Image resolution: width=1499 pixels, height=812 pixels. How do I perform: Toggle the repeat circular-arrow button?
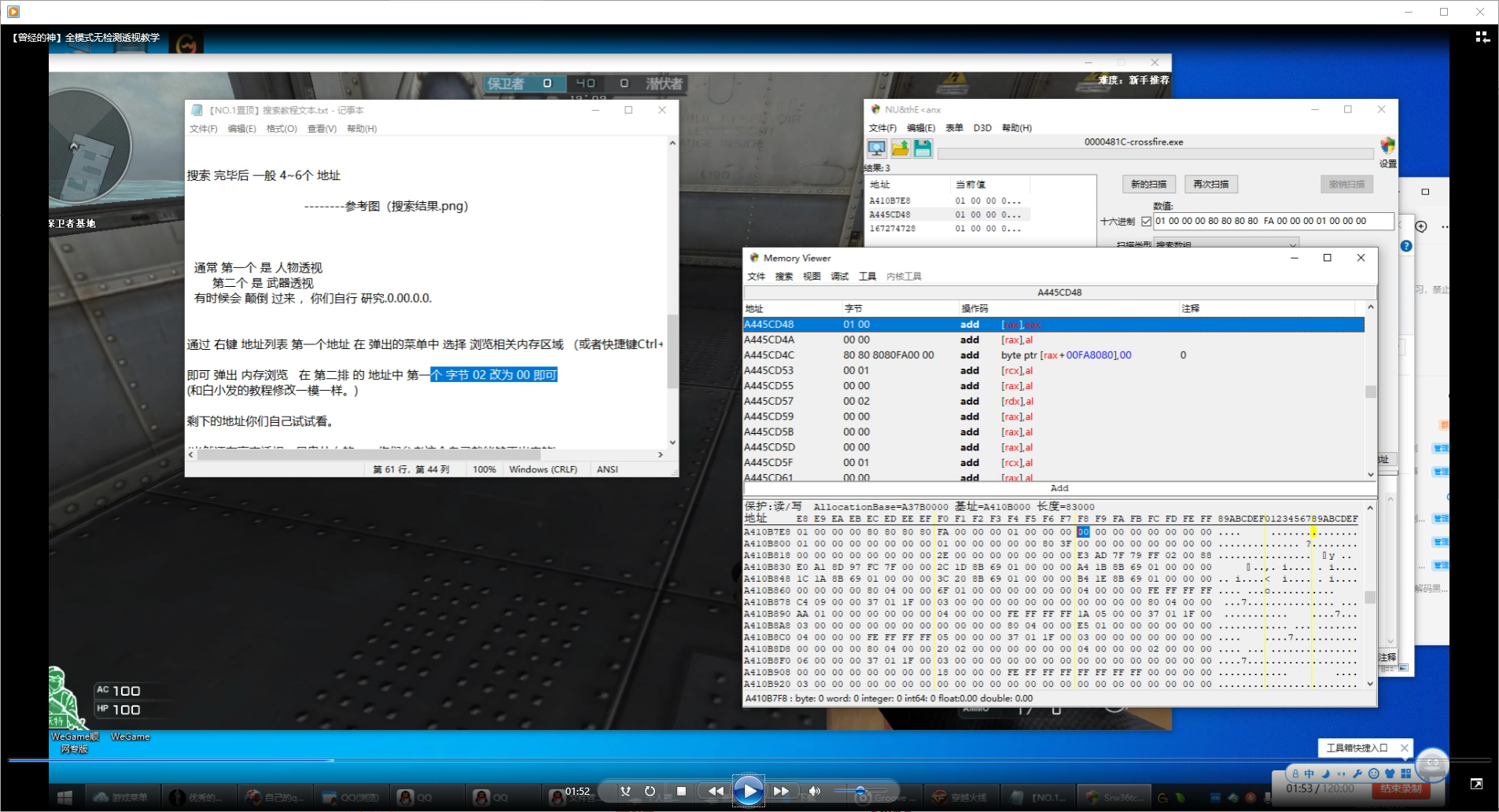coord(650,791)
